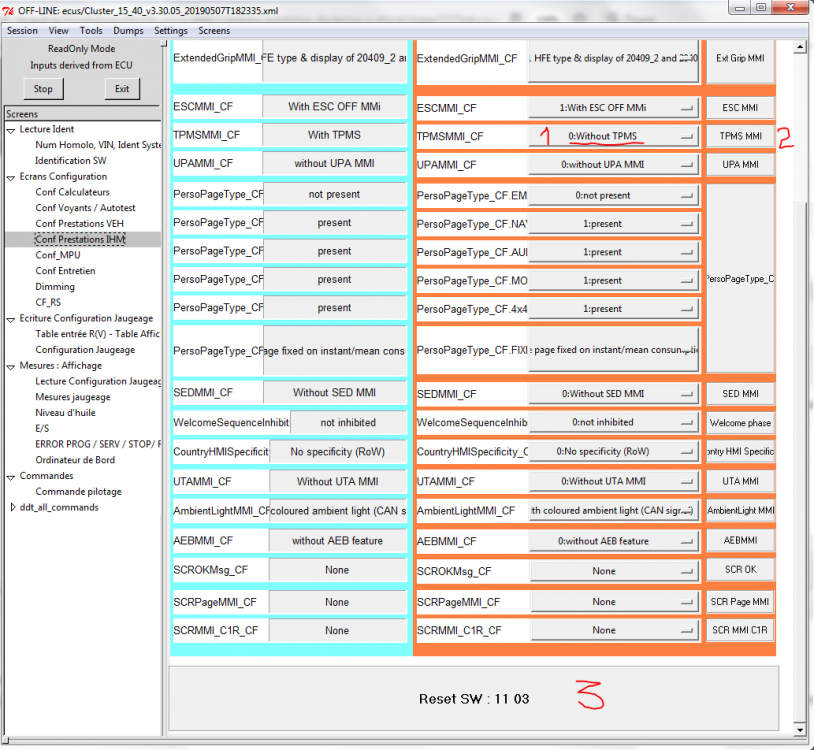Click the SED MMI button
Viewport: 814px width, 750px height.
click(741, 394)
